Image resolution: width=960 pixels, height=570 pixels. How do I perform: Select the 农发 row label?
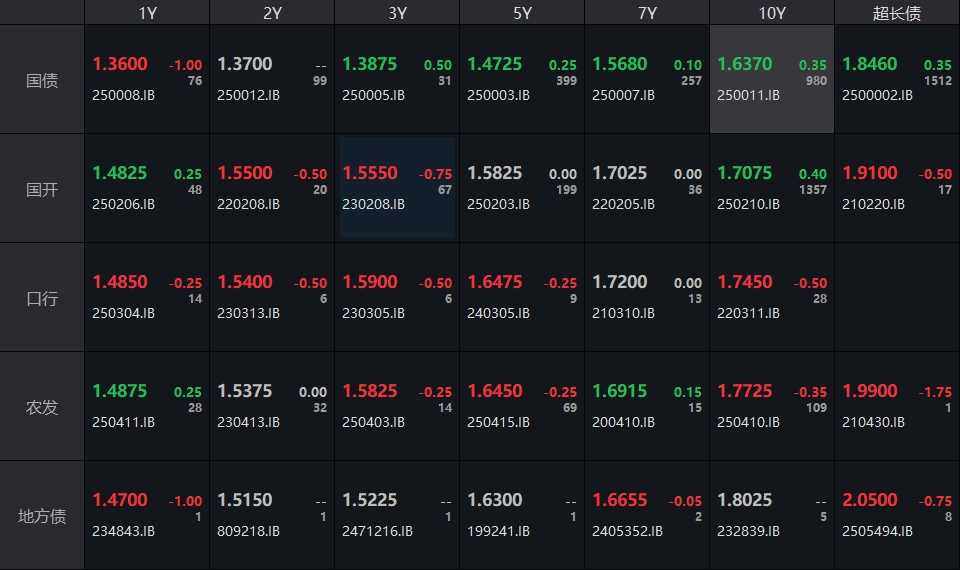pos(42,407)
